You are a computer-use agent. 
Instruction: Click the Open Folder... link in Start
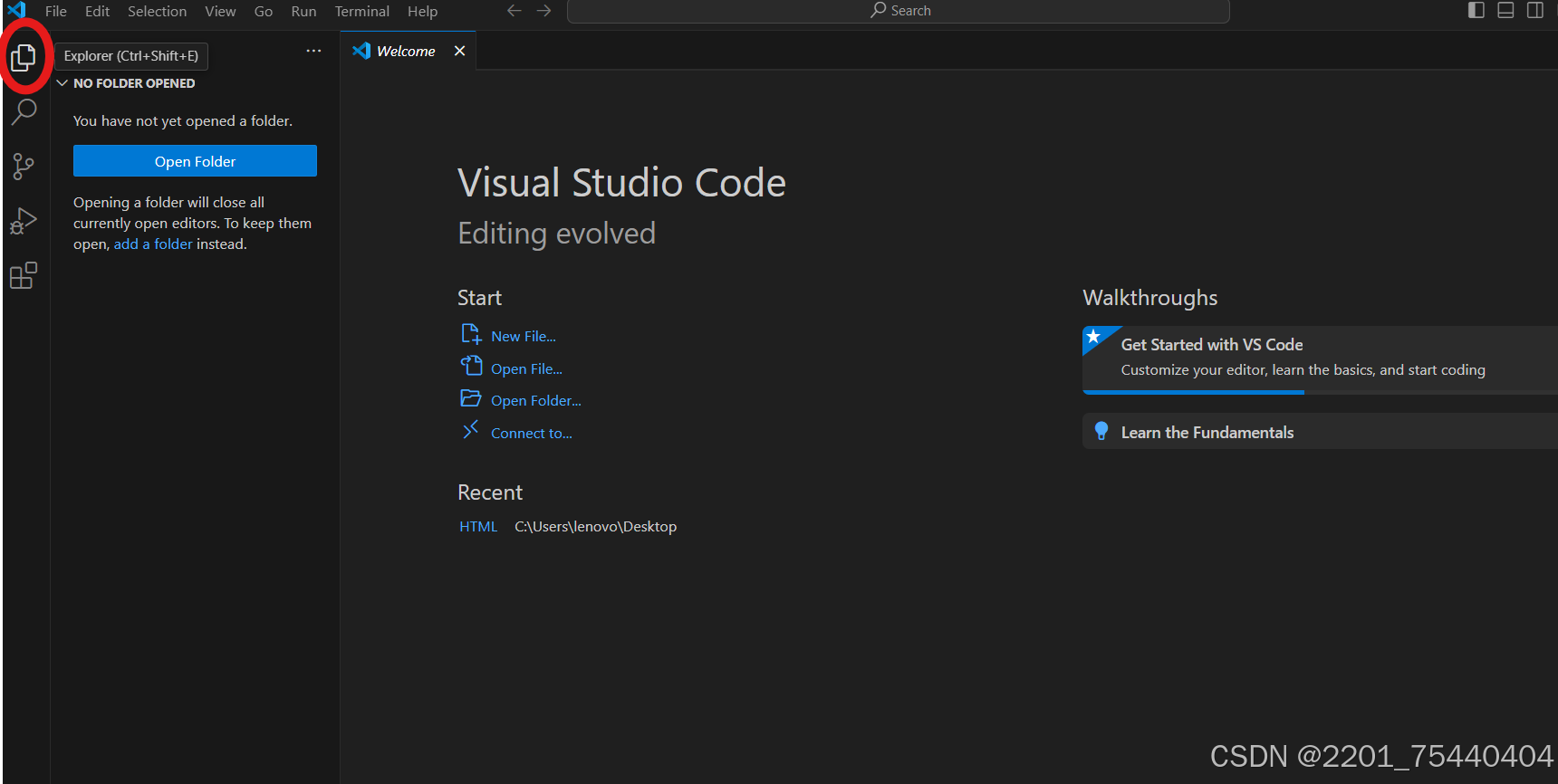coord(536,400)
